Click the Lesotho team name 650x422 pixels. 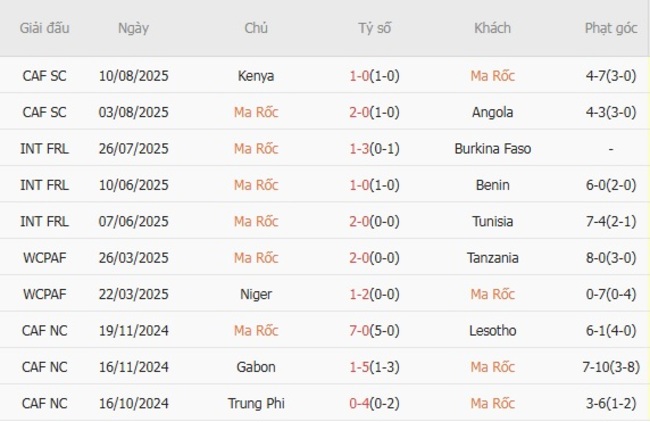coord(492,330)
